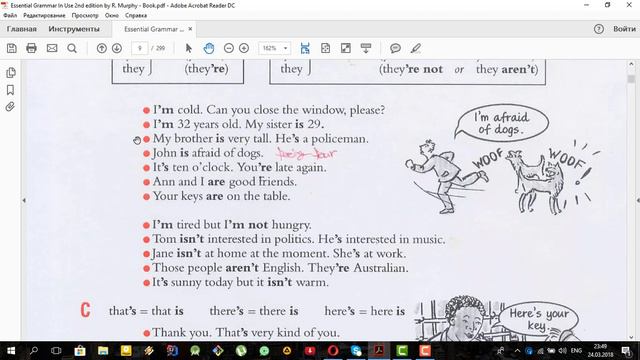Image resolution: width=640 pixels, height=360 pixels.
Task: Open taskbar search magnifier
Action: (34, 351)
